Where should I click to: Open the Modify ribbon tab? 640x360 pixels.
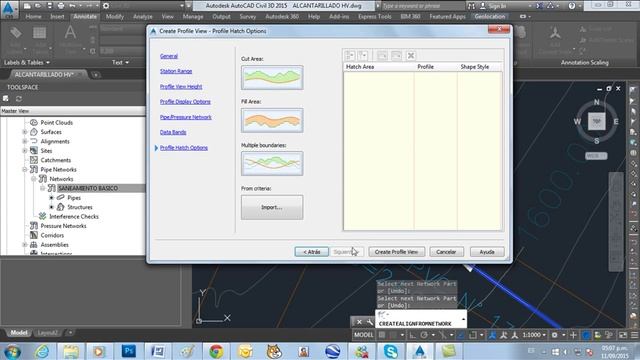point(115,17)
